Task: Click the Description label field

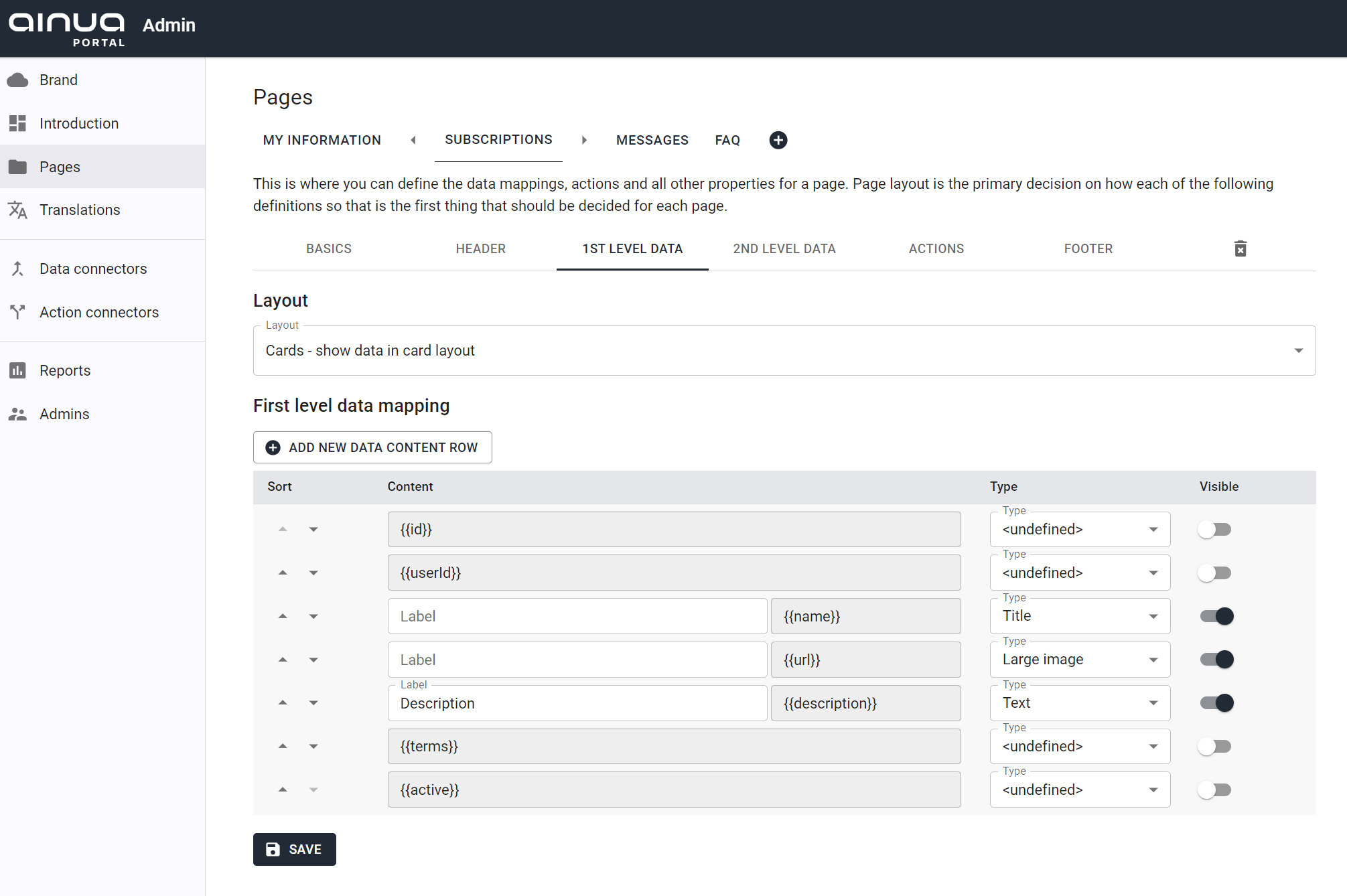Action: pyautogui.click(x=577, y=703)
